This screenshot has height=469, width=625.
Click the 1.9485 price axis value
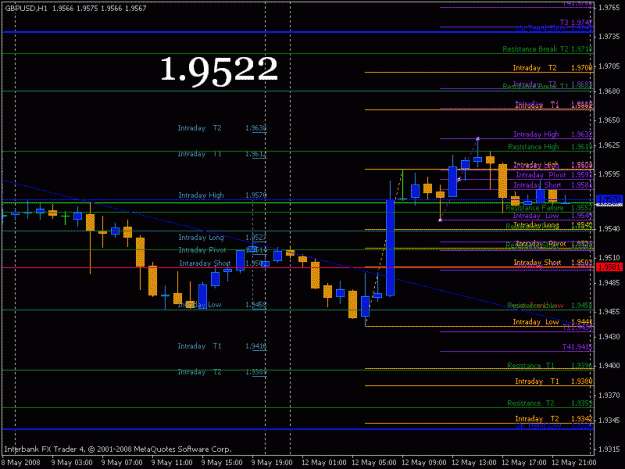point(609,283)
